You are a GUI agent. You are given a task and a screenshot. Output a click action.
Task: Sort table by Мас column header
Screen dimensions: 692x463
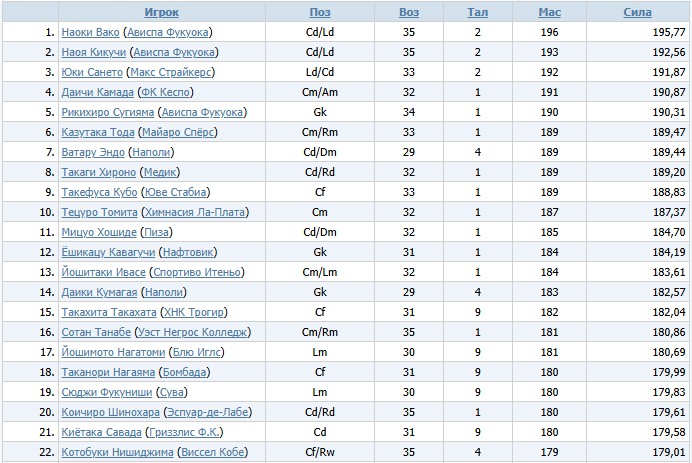[549, 13]
